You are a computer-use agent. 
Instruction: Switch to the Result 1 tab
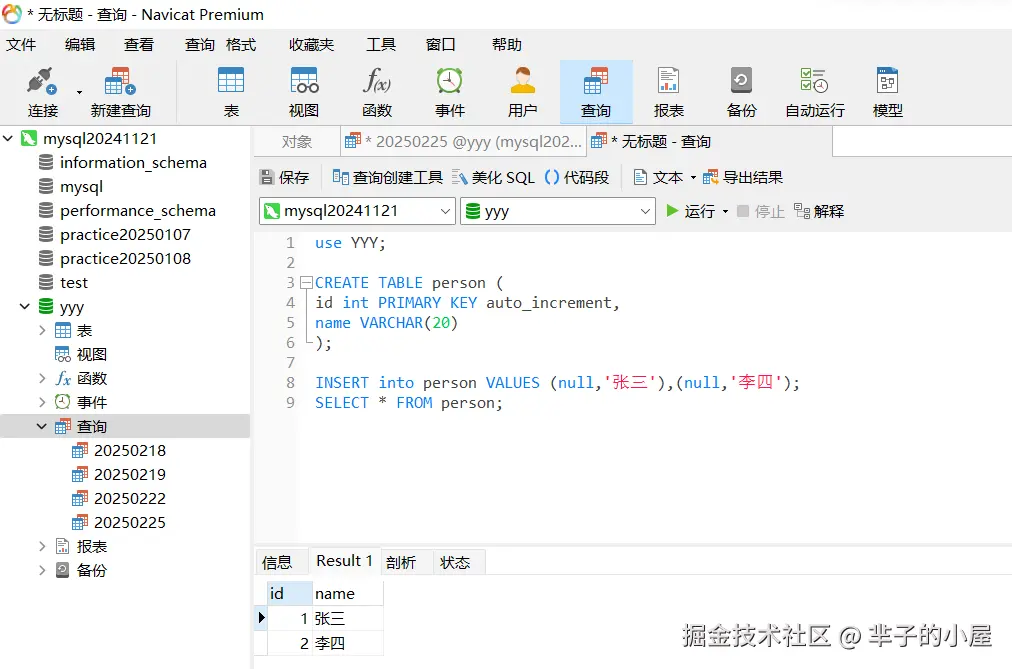tap(345, 561)
